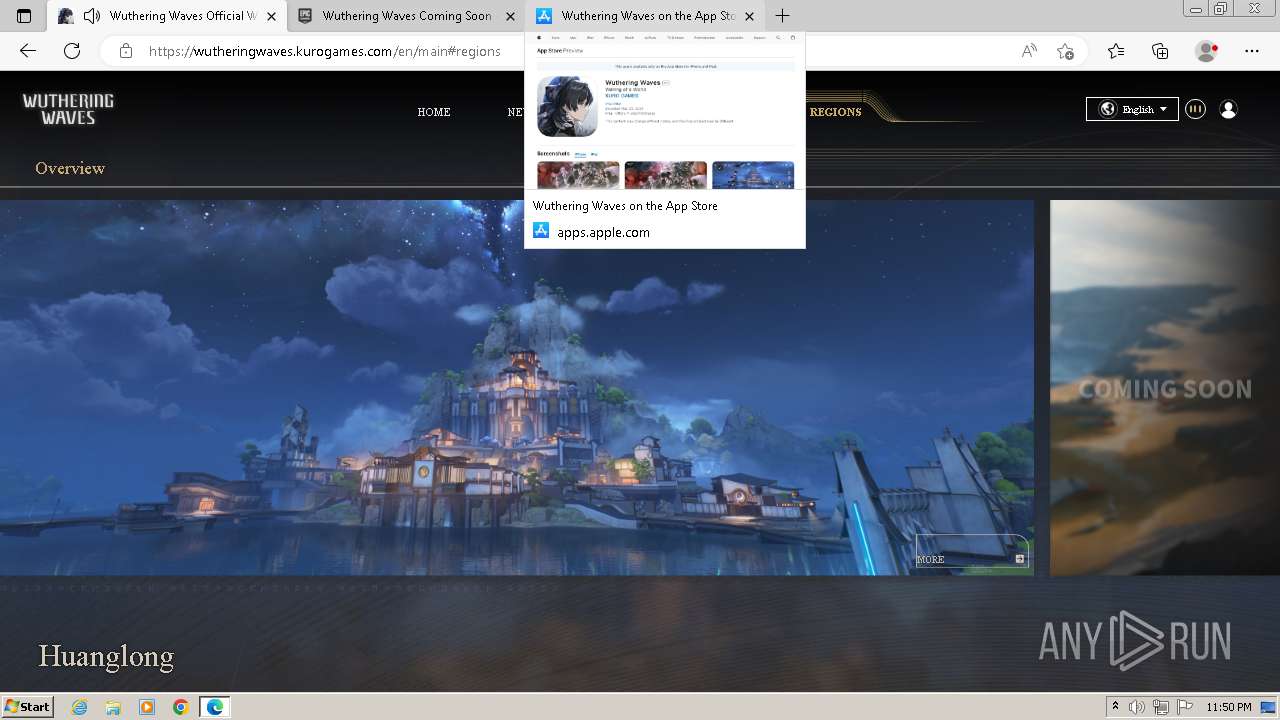Click the taskbar clock 11:50 PM
This screenshot has height=720, width=1280.
pos(1229,707)
